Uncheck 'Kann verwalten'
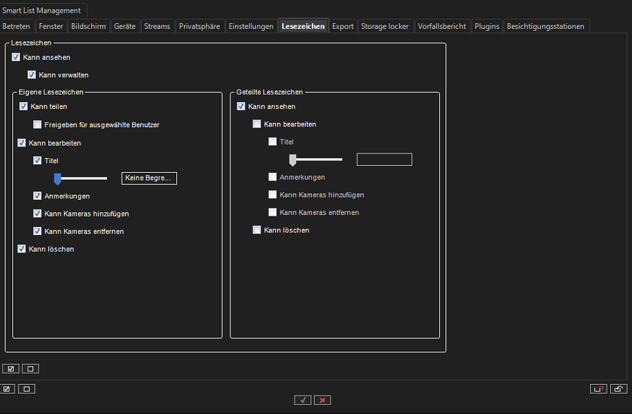The width and height of the screenshot is (632, 414). (31, 75)
